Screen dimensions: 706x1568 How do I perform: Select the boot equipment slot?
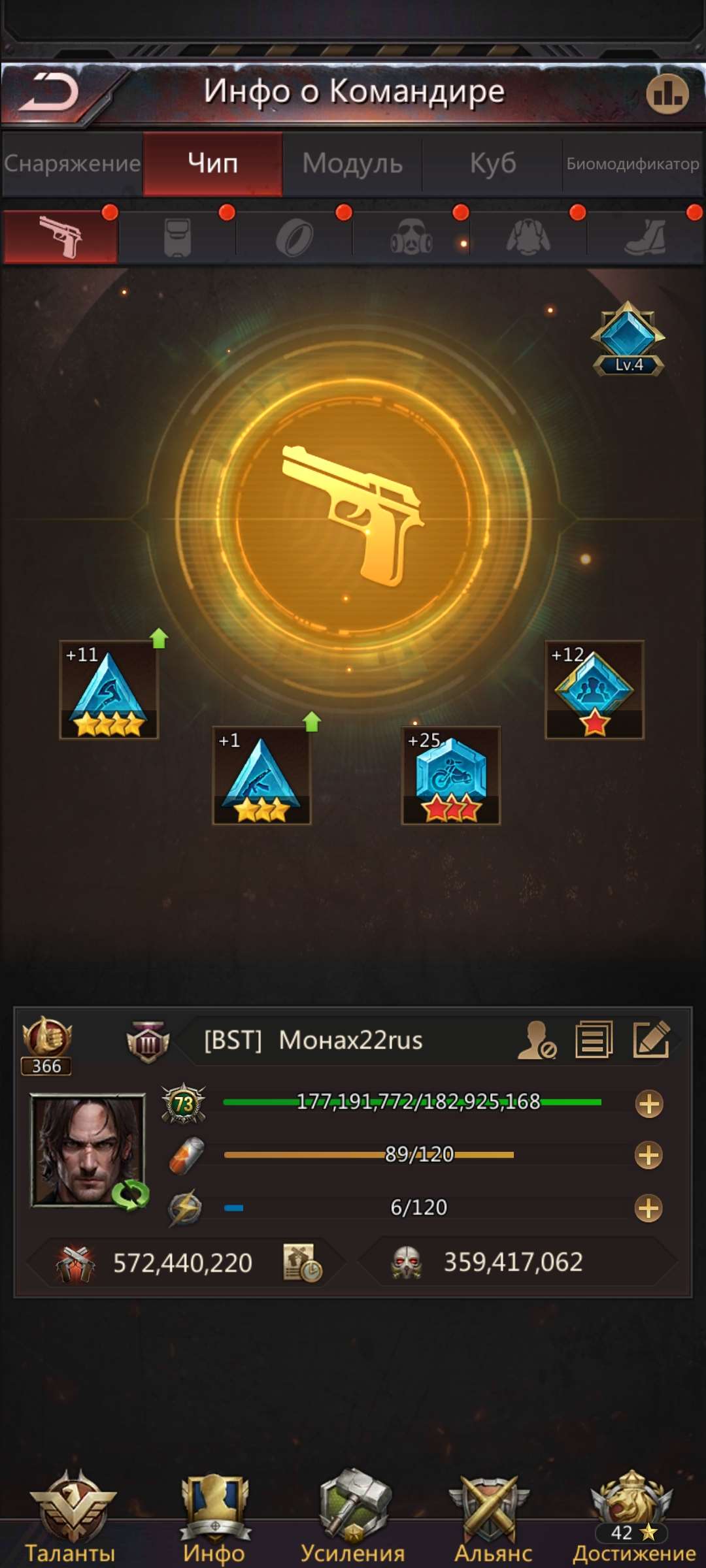(x=645, y=237)
